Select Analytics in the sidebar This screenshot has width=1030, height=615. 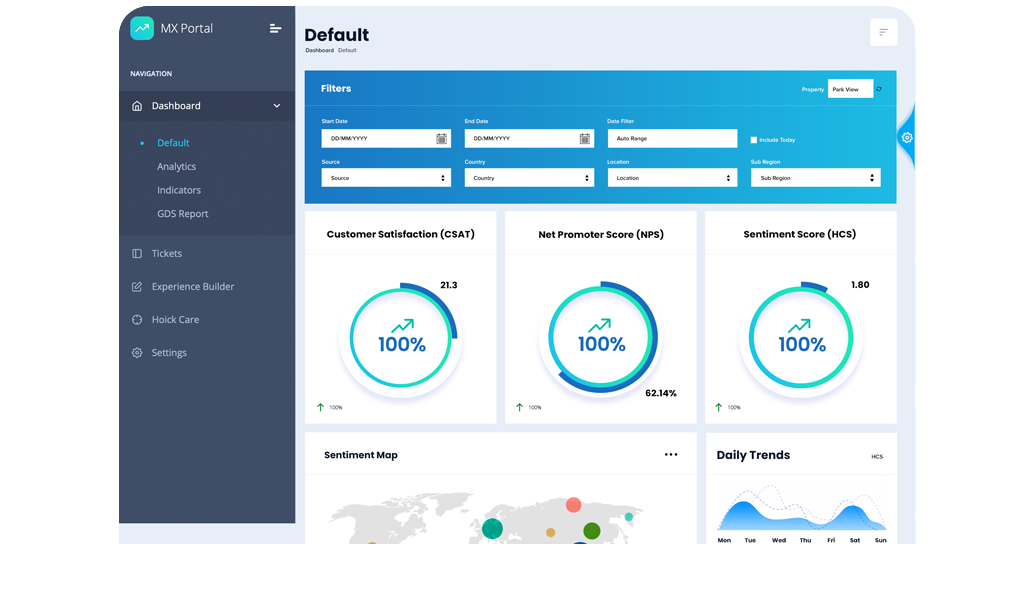[176, 167]
